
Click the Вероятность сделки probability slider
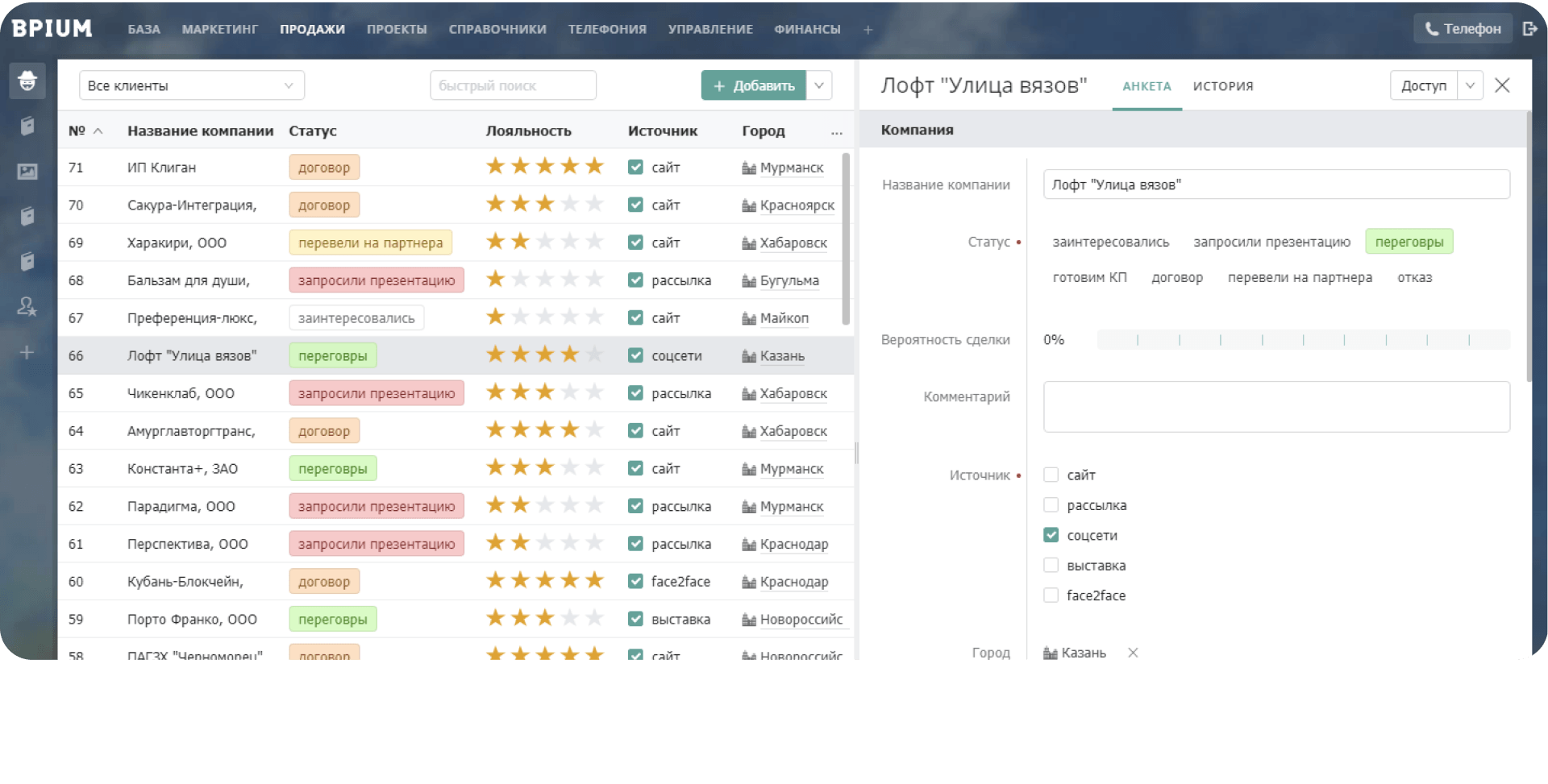point(1303,339)
